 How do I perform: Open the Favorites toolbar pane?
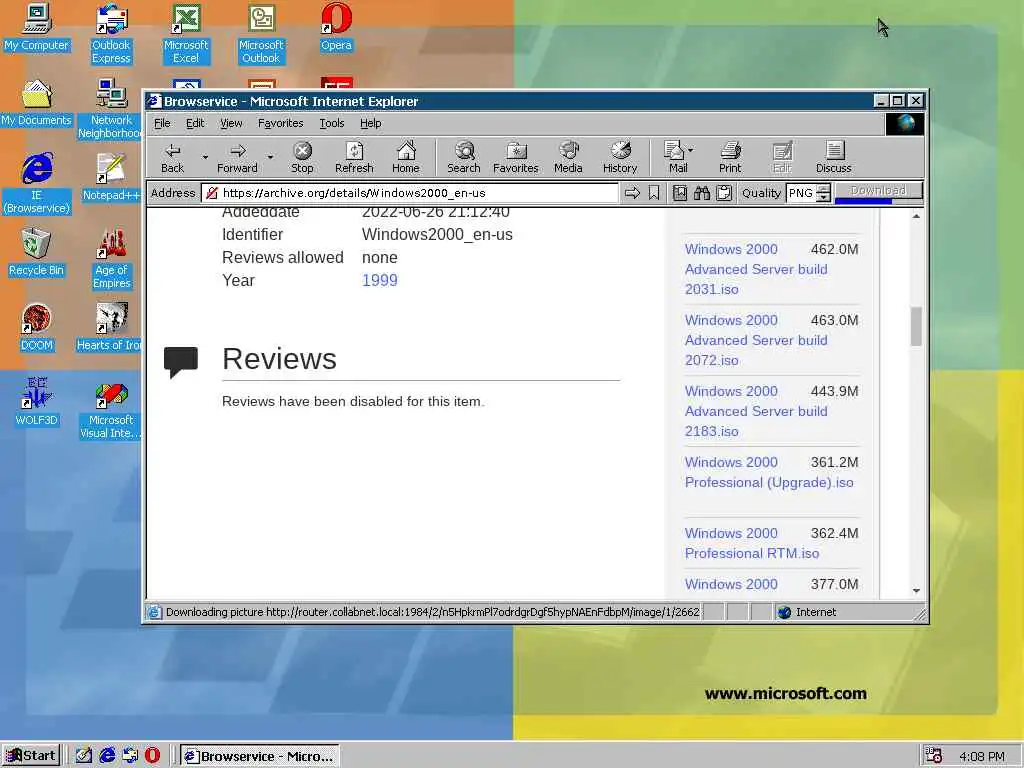(x=516, y=157)
